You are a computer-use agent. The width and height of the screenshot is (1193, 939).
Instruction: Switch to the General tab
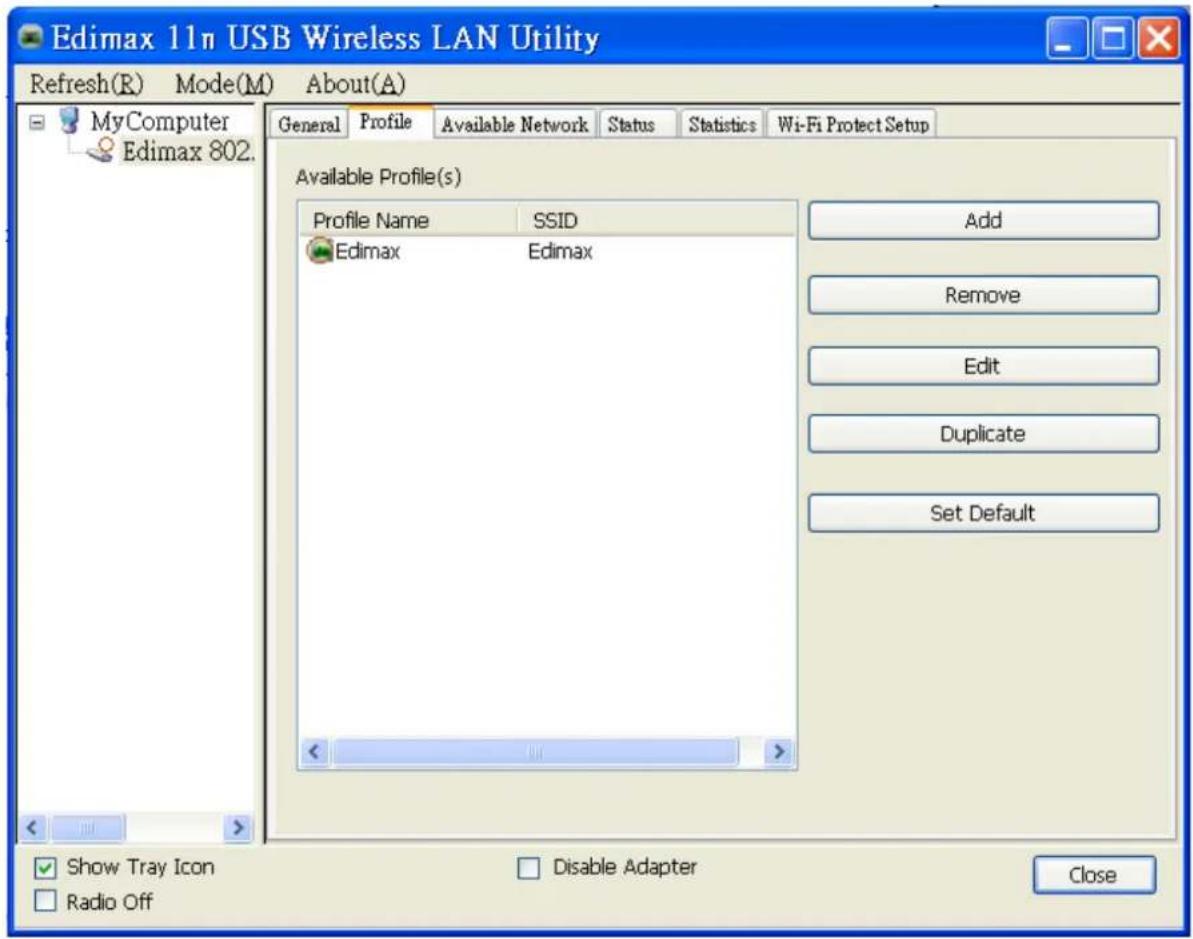308,124
